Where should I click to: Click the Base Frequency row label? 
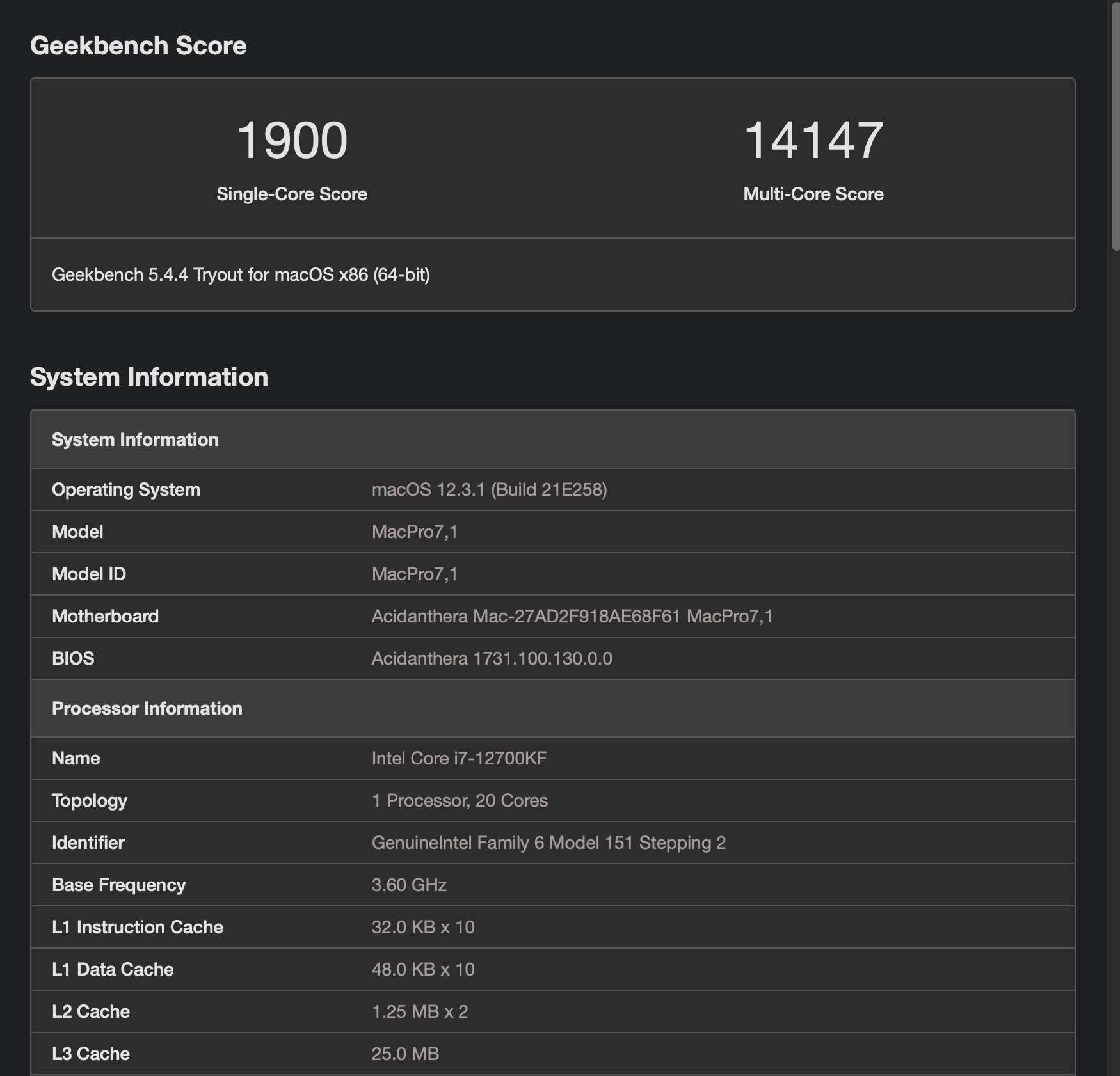pos(119,885)
